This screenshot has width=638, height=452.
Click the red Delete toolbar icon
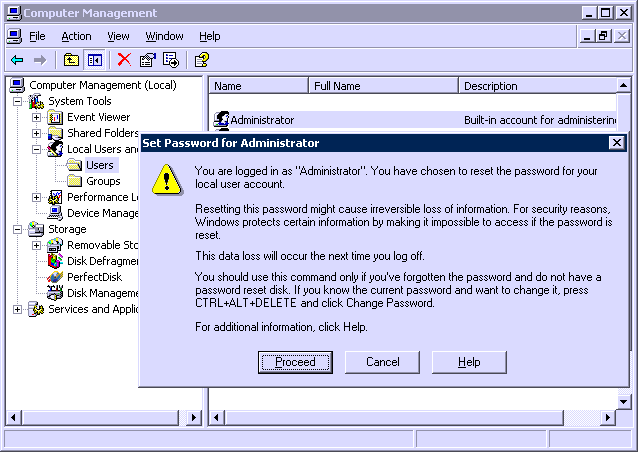pos(124,60)
